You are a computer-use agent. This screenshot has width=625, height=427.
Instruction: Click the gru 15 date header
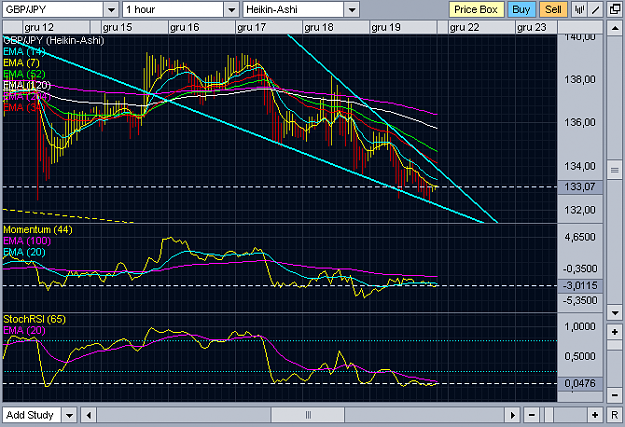(x=117, y=28)
